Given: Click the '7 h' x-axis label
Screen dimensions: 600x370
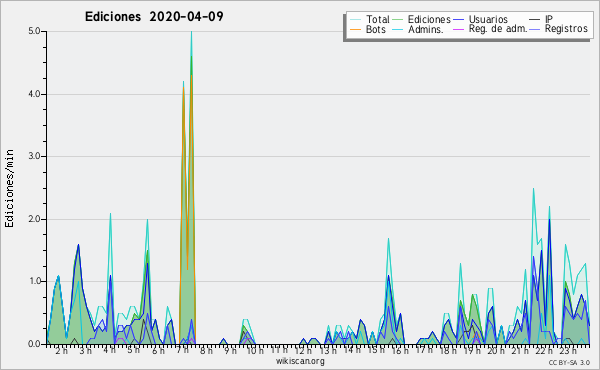Looking at the screenshot, I should click(182, 350).
